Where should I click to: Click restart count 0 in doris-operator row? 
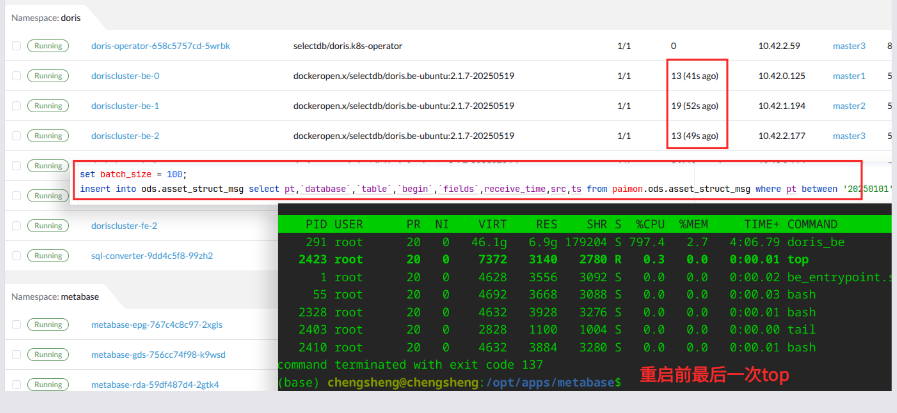click(673, 46)
